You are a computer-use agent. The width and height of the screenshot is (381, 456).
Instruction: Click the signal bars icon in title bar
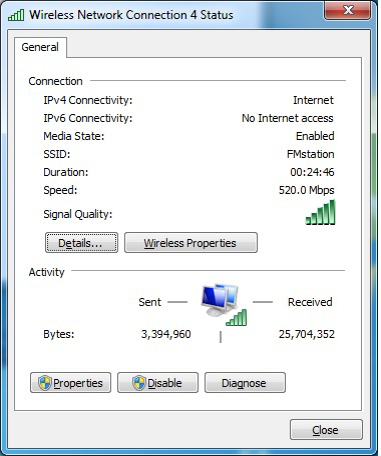coord(16,15)
